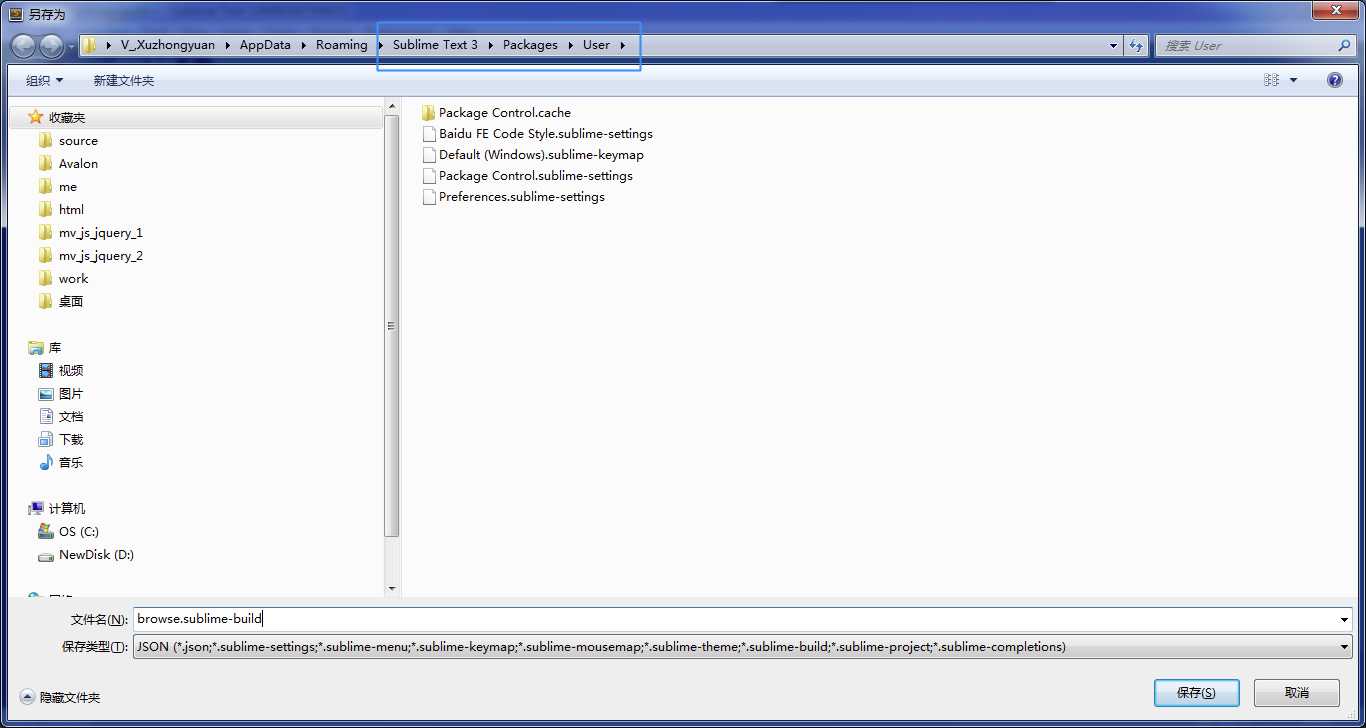Expand the arrow after User breadcrumb
1366x728 pixels.
[622, 45]
